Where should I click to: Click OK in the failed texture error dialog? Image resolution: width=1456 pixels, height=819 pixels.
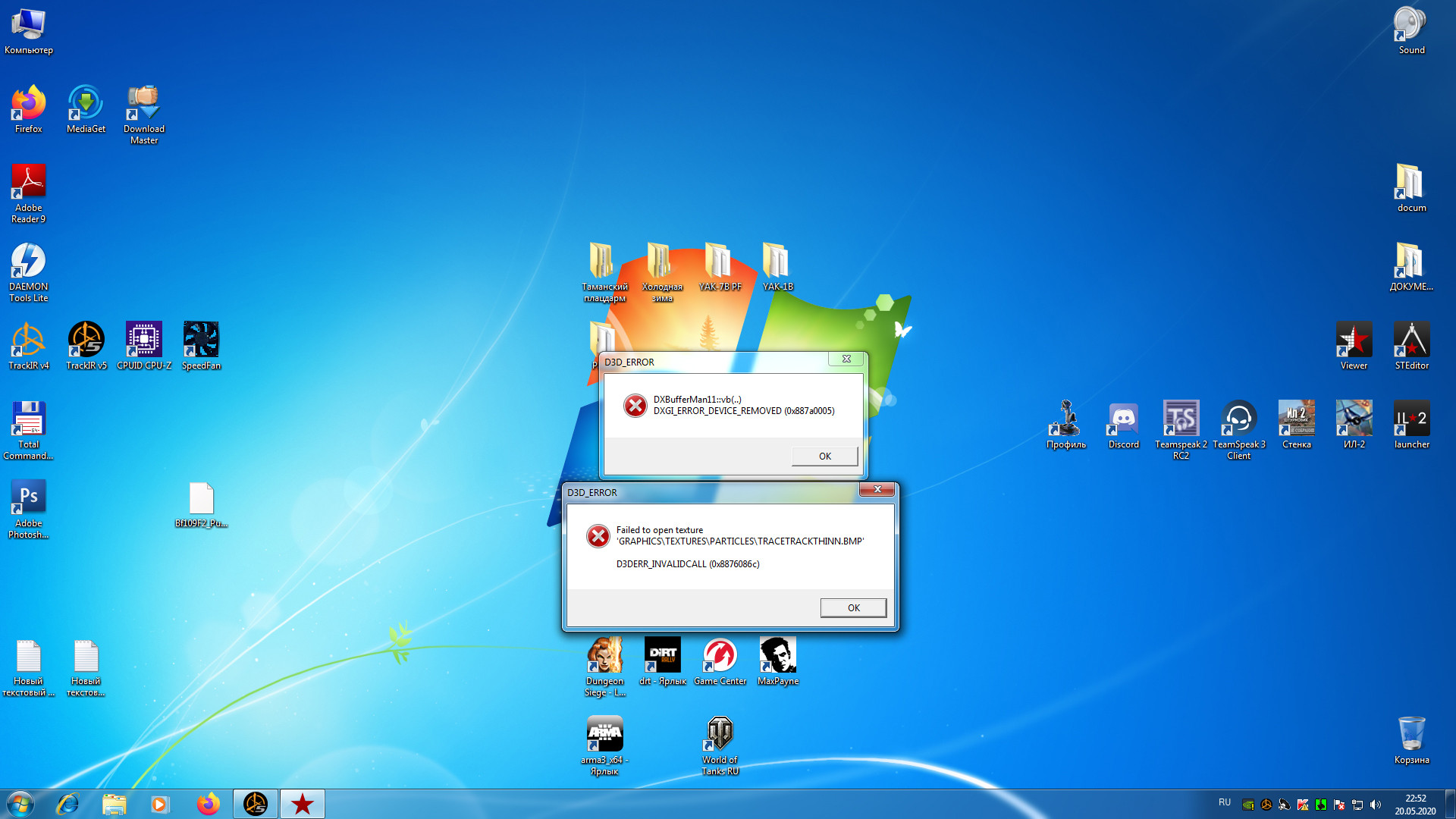[x=853, y=607]
